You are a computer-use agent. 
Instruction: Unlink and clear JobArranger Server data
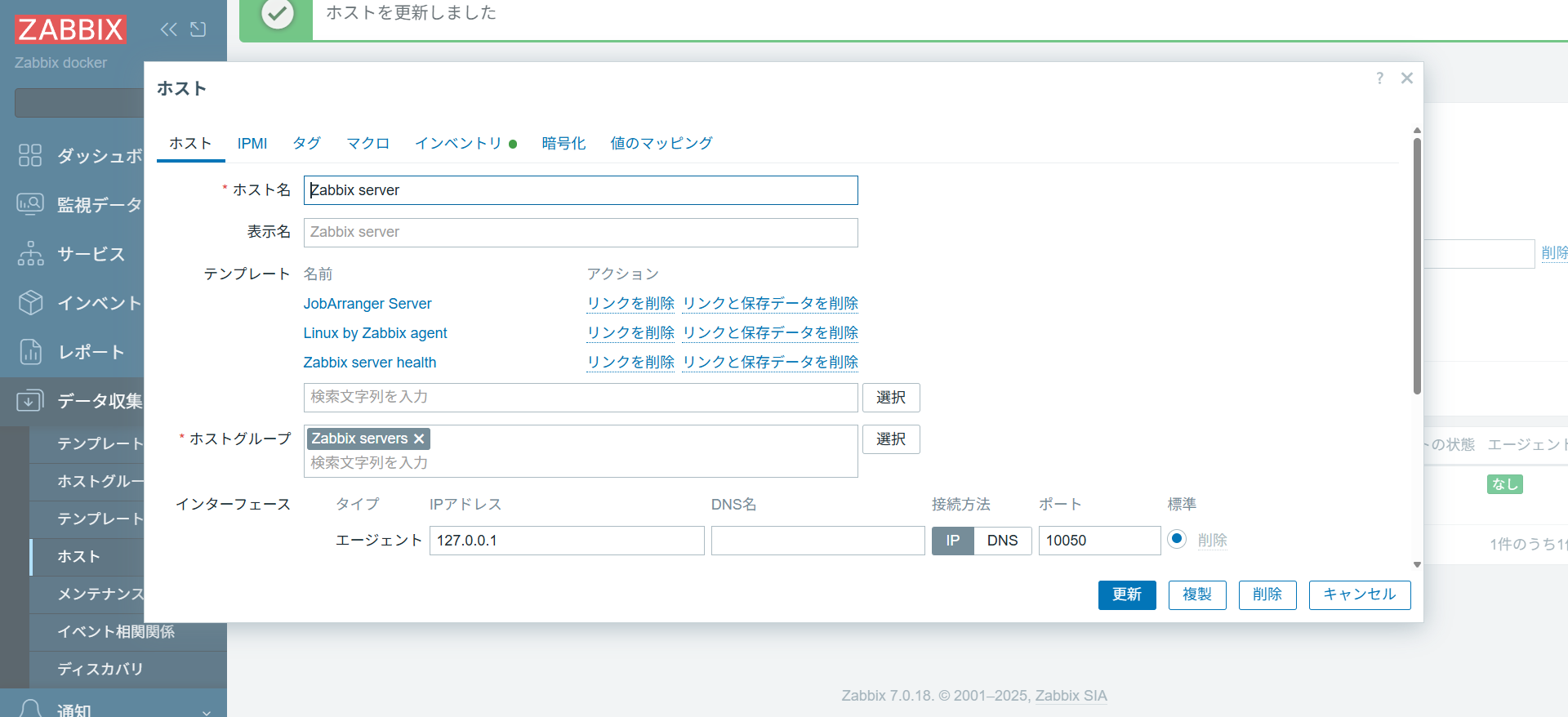click(x=770, y=304)
